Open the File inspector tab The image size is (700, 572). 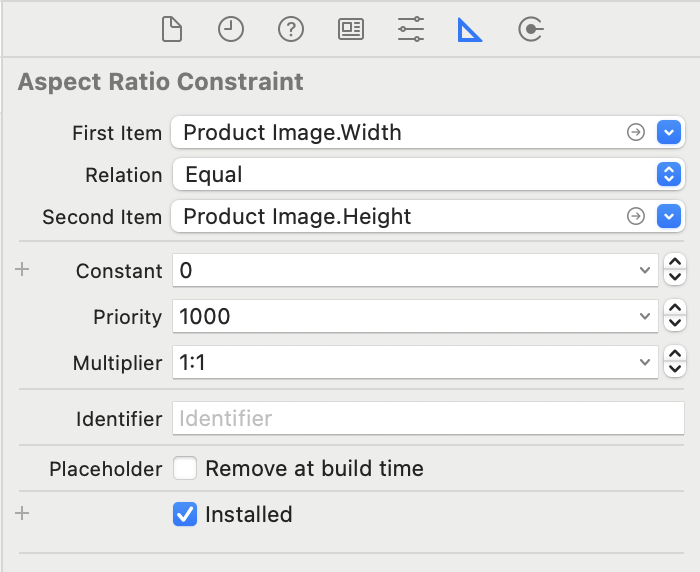172,30
